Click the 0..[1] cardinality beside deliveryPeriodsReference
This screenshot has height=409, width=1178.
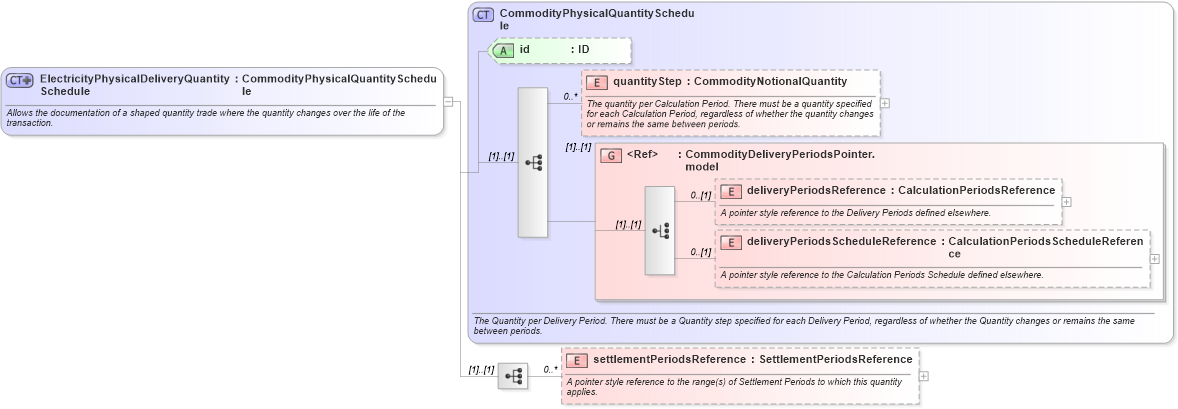click(x=701, y=195)
